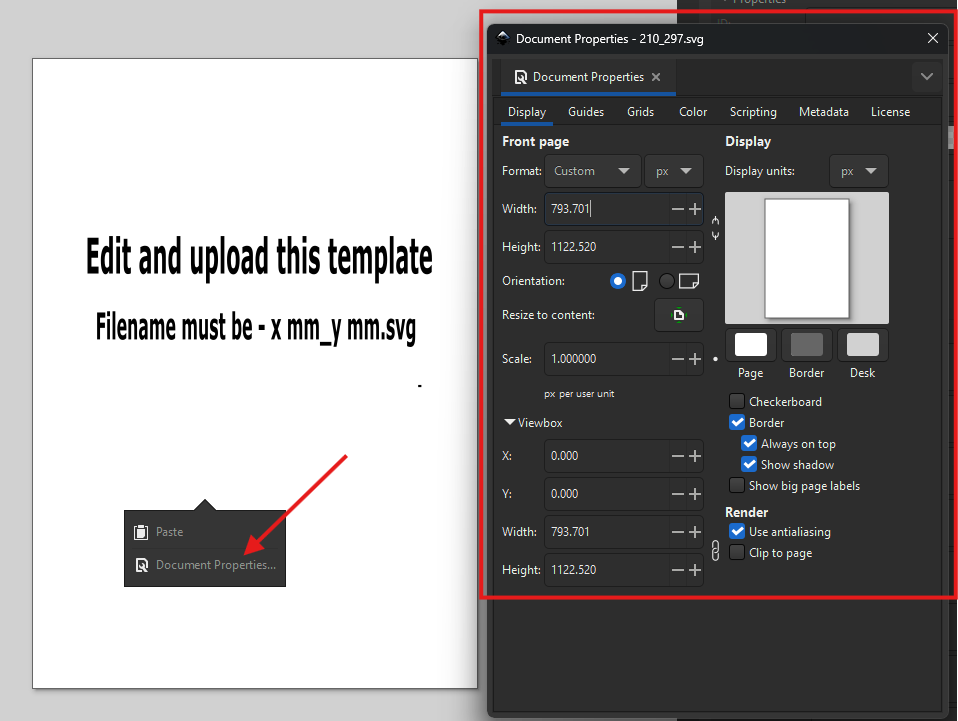Increase front page Height with plus button

tap(695, 247)
